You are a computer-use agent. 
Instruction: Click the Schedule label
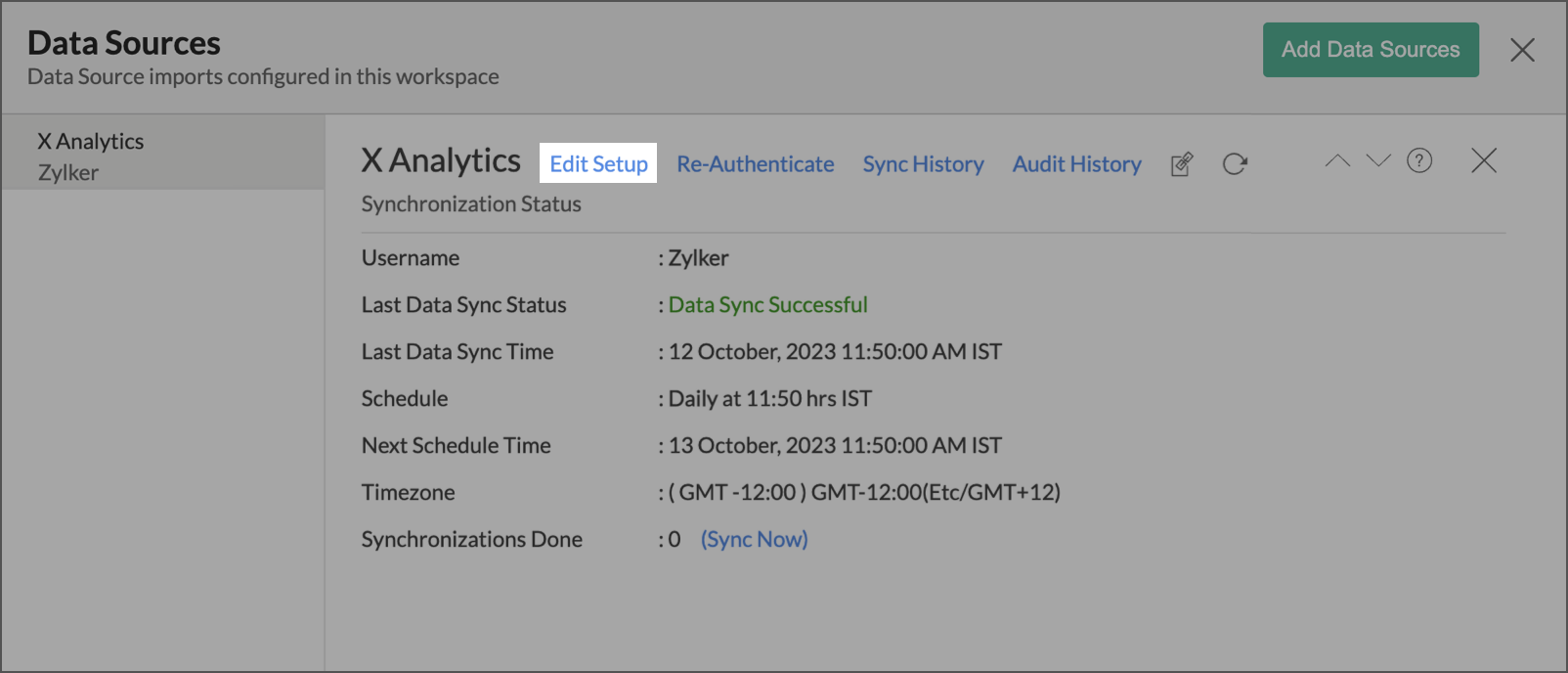point(405,399)
